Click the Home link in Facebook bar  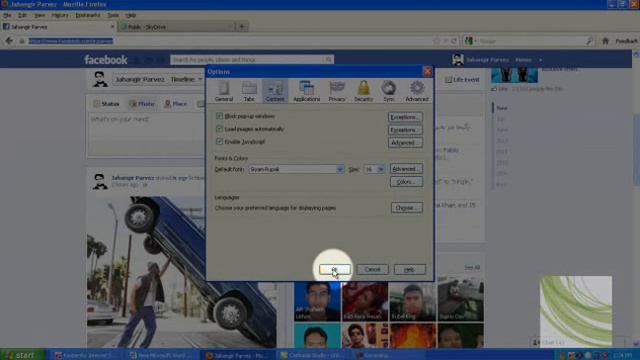[x=523, y=60]
